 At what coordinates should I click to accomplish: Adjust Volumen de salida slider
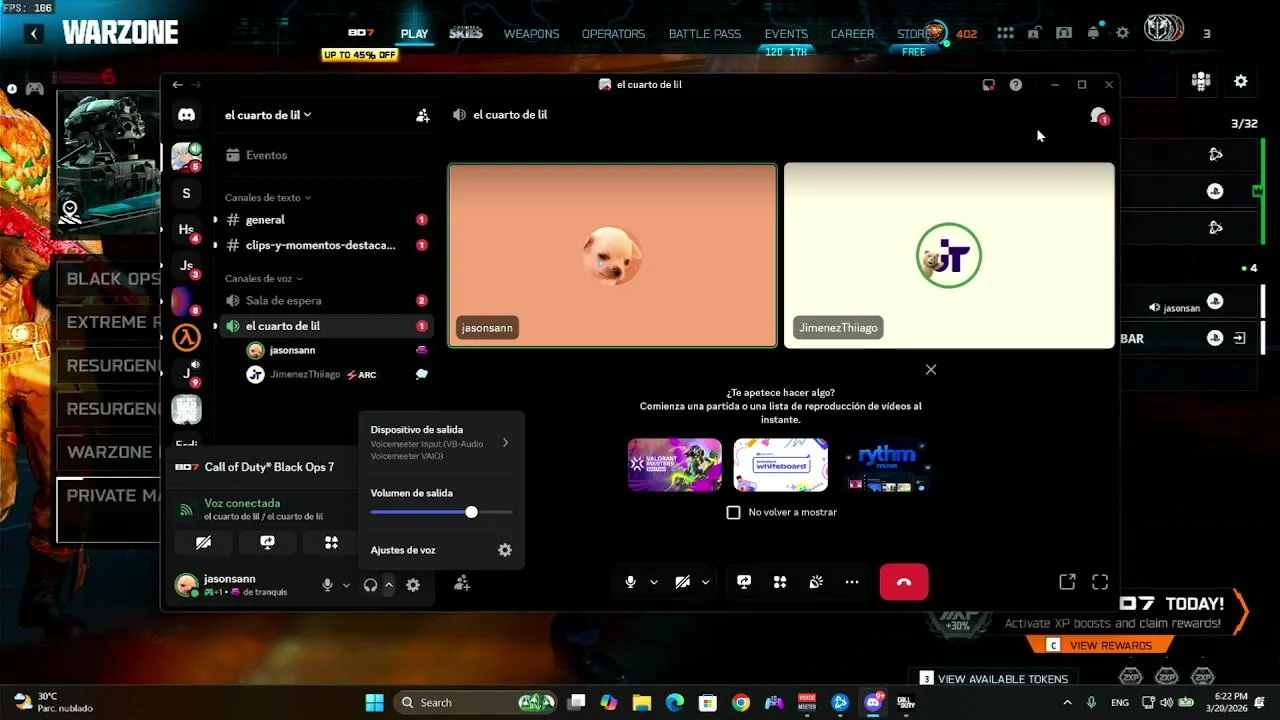[441, 512]
